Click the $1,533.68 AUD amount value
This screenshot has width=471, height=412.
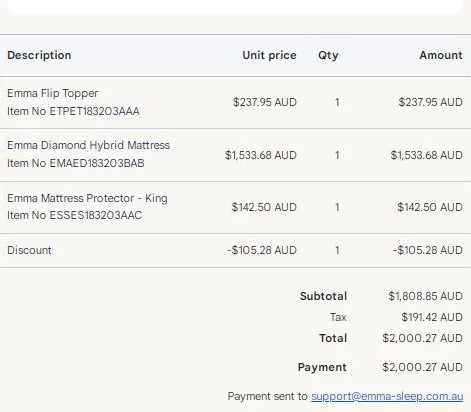point(427,155)
